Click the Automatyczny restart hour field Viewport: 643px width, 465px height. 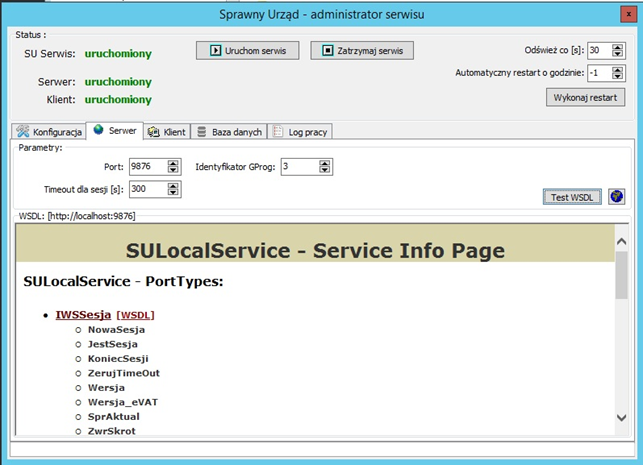(x=600, y=73)
